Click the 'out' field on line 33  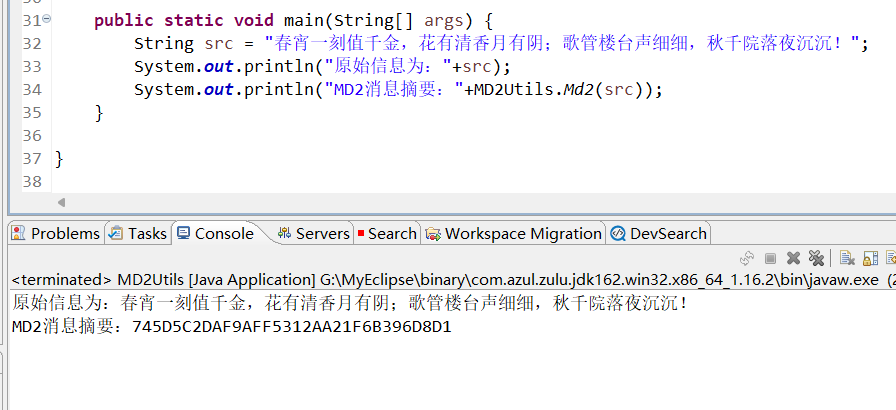click(219, 67)
